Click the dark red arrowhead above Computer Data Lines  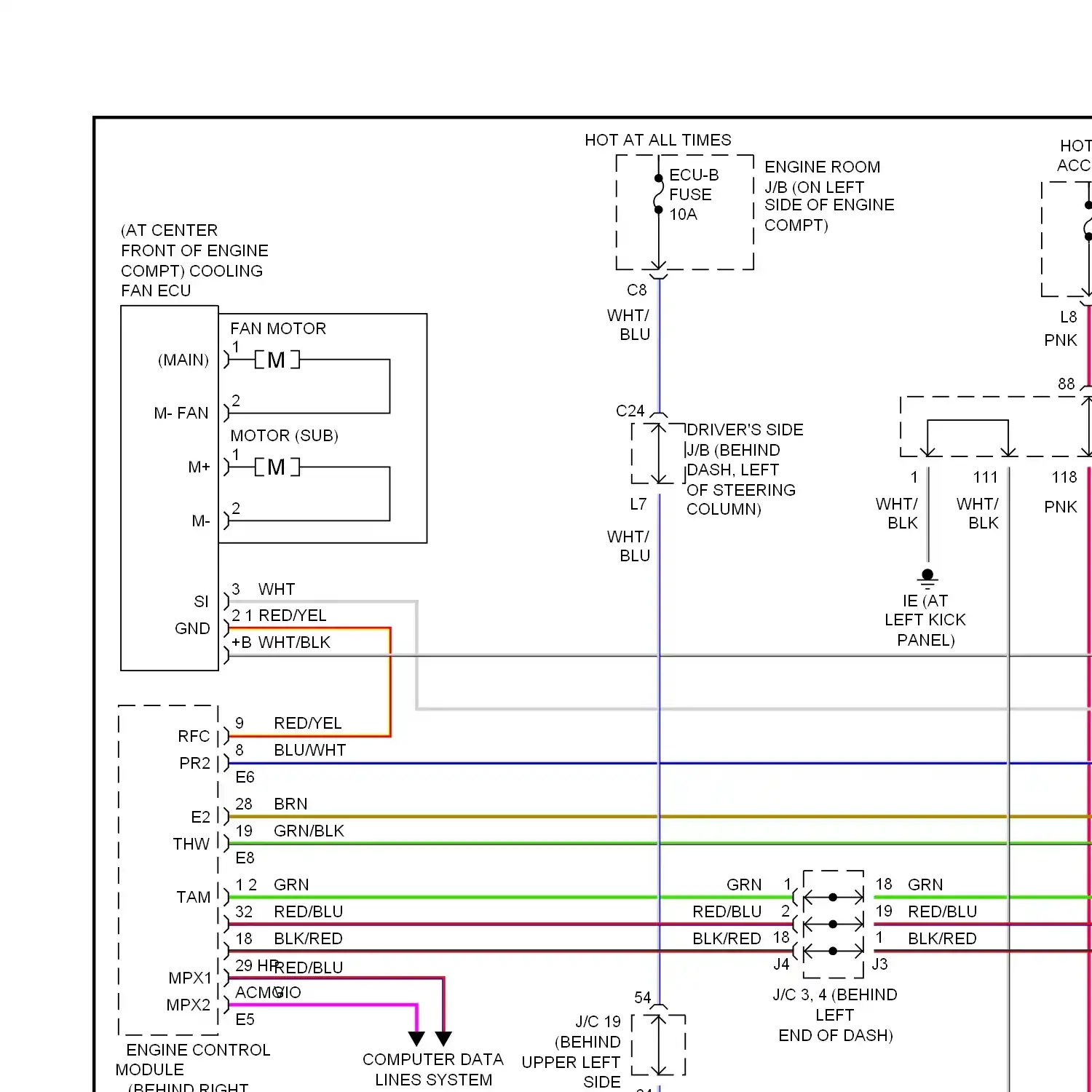click(x=443, y=1038)
